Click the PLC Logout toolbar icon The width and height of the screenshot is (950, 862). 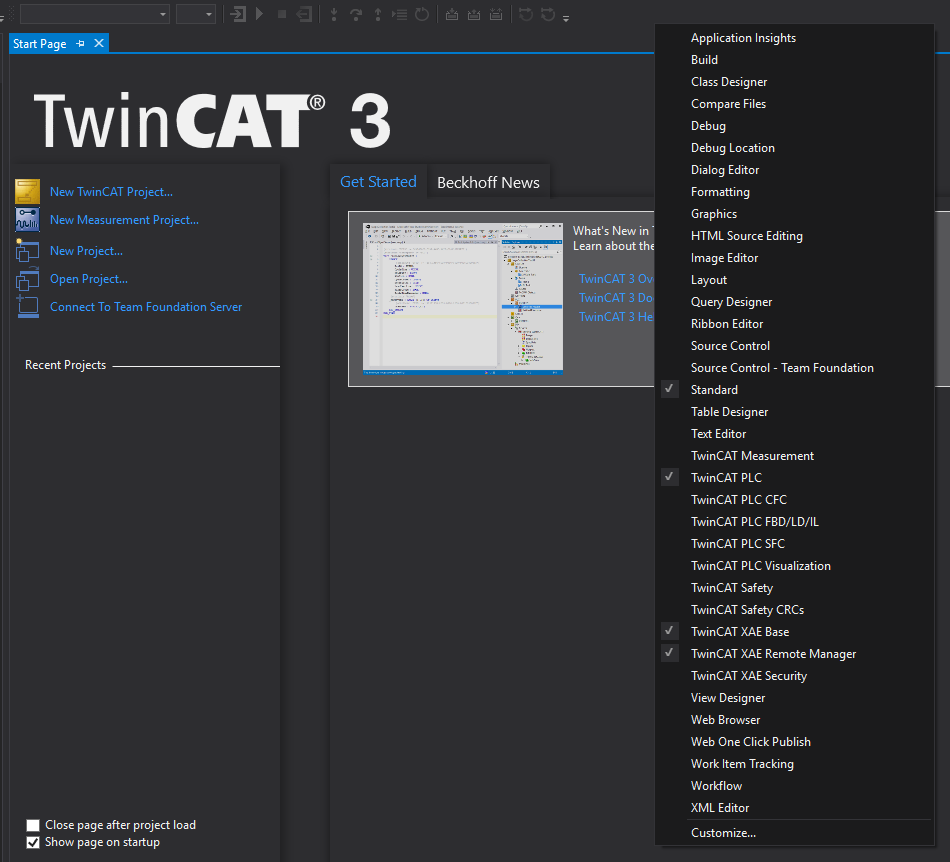[305, 14]
